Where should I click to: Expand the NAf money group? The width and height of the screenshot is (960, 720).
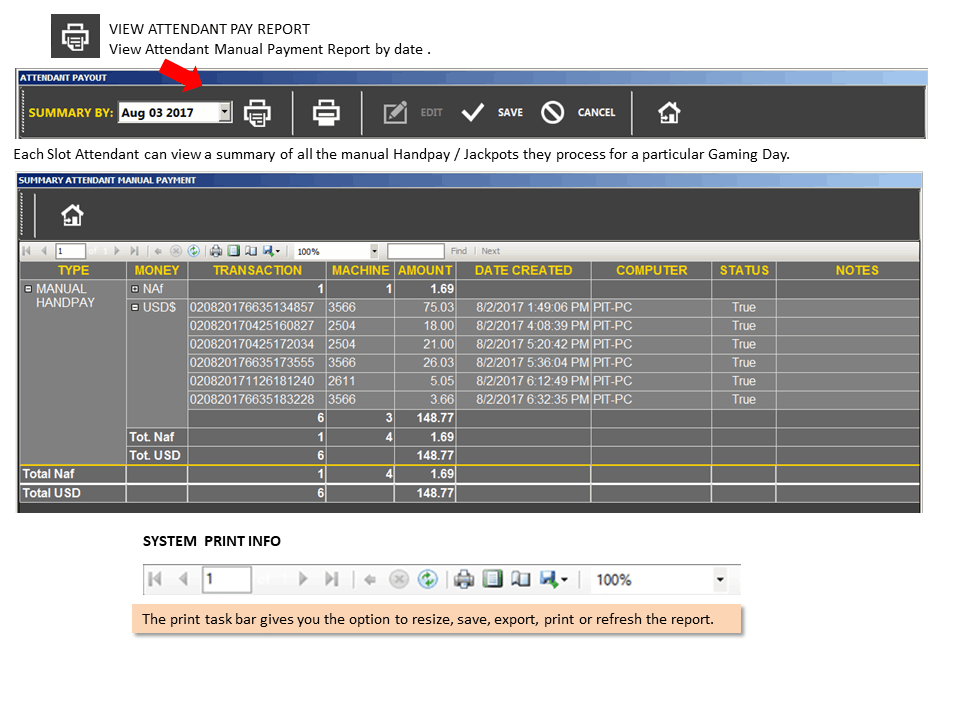pos(135,289)
